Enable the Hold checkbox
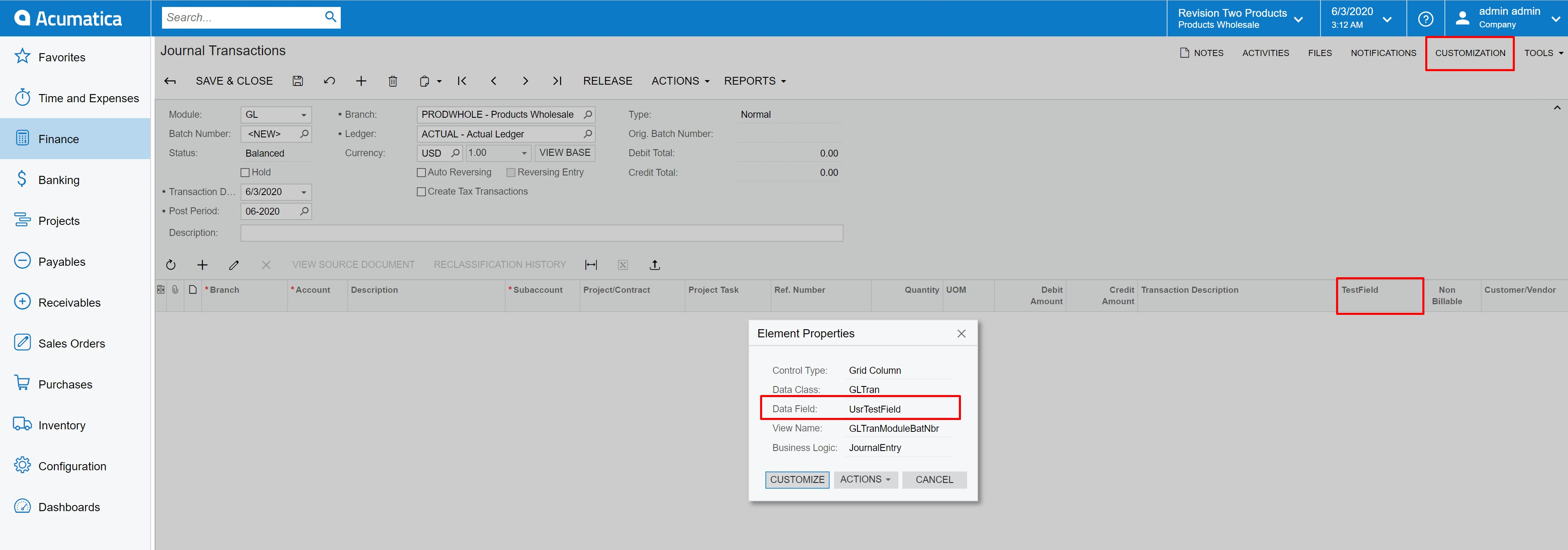This screenshot has width=1568, height=550. (x=245, y=172)
